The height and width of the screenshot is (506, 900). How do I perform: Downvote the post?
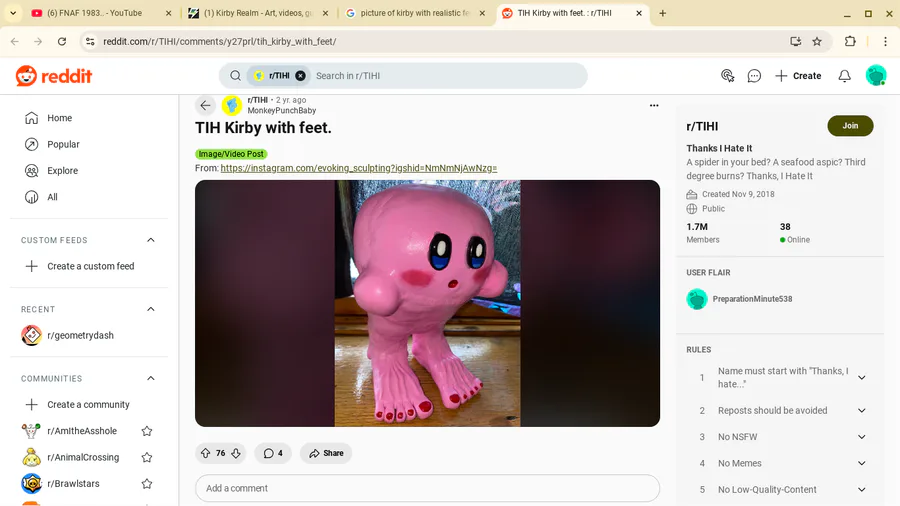coord(236,453)
